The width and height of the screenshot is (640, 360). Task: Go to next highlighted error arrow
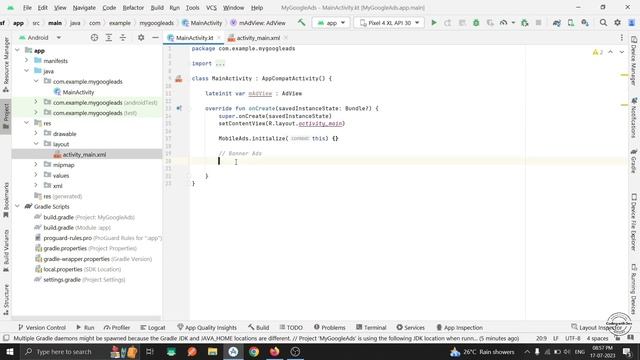pyautogui.click(x=621, y=52)
